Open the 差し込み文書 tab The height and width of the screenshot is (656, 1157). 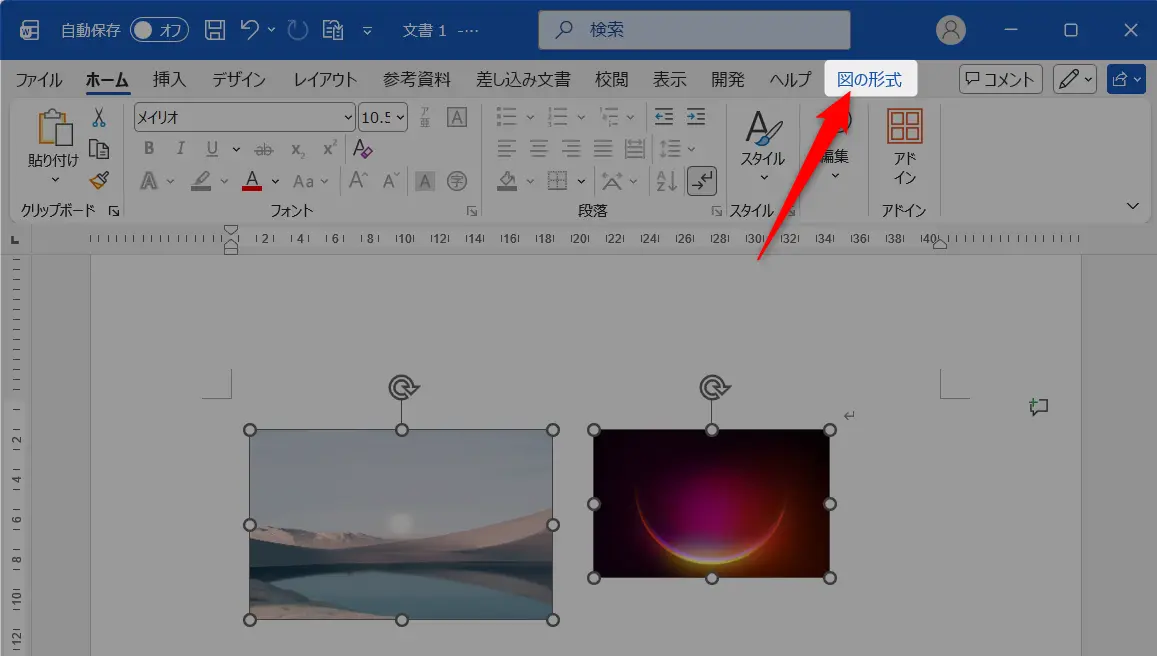[523, 80]
